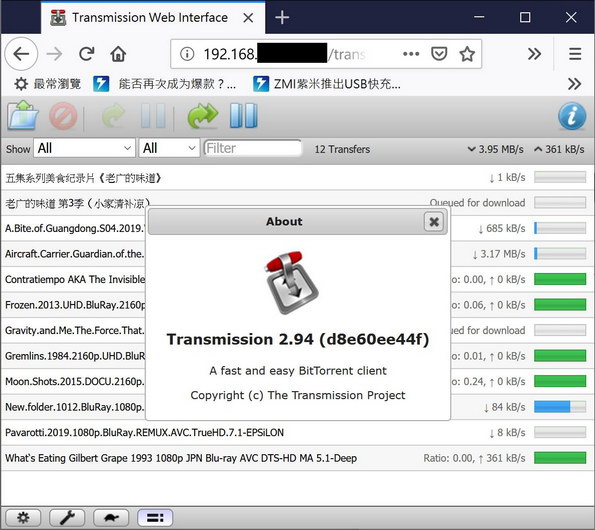This screenshot has height=530, width=595.
Task: Open page actions three-dot menu
Action: point(411,54)
